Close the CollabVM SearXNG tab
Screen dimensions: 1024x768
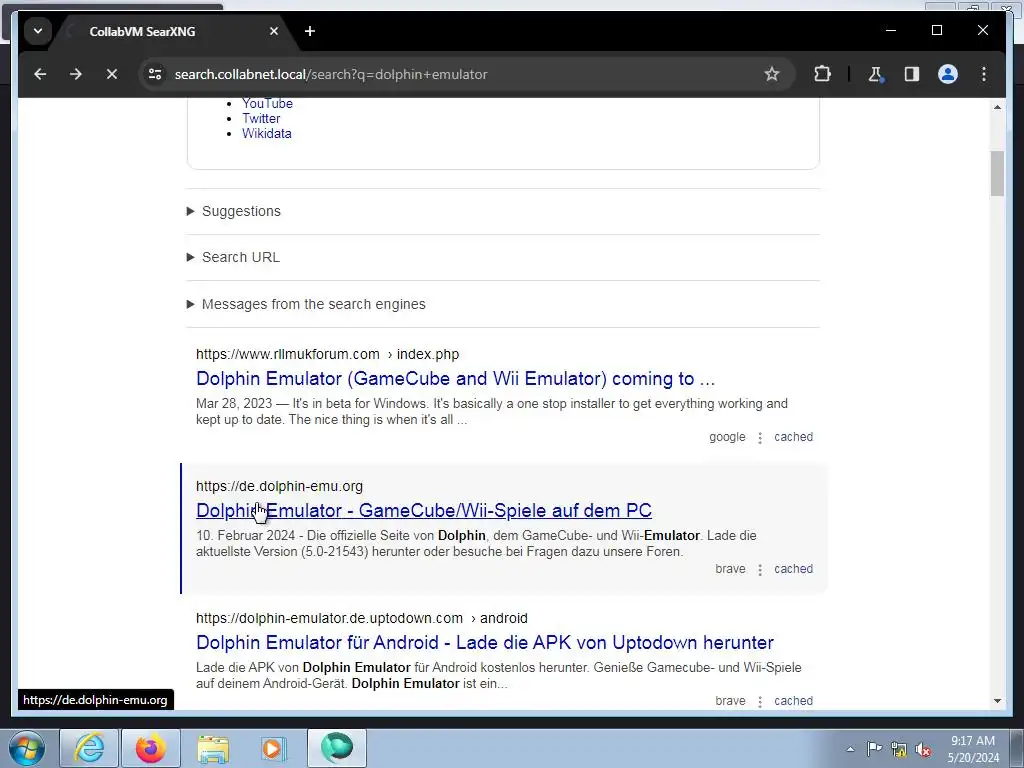click(x=274, y=31)
